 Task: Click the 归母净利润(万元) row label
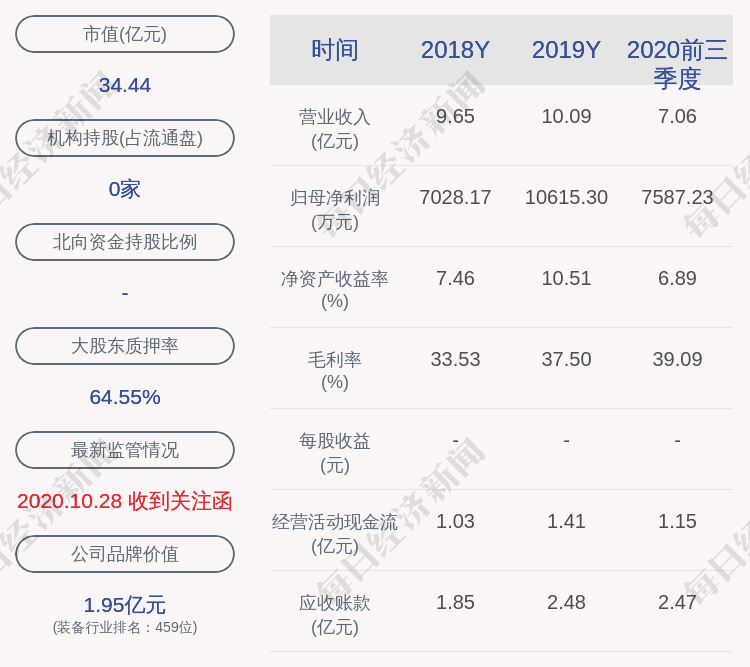(x=335, y=210)
